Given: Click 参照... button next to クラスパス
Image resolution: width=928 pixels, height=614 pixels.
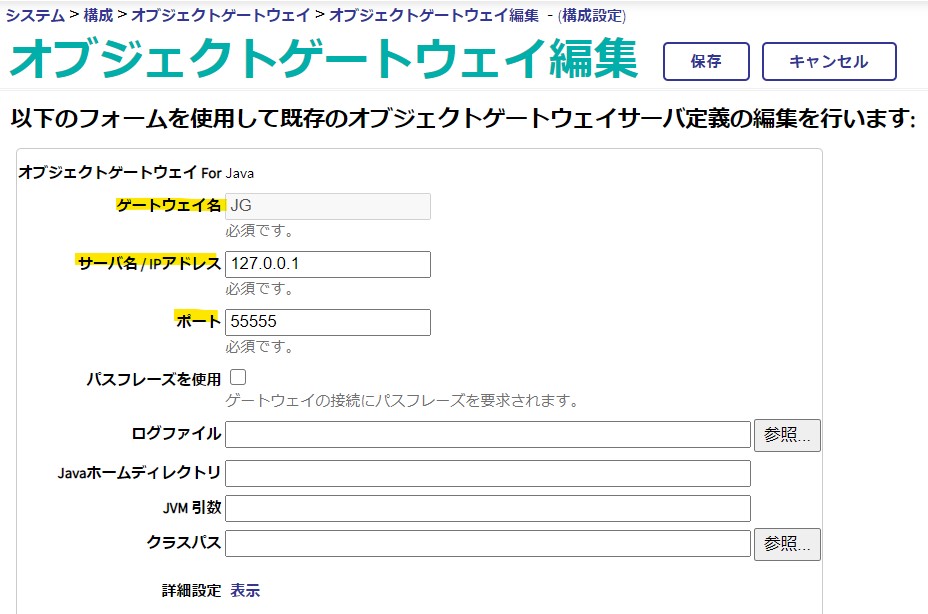Looking at the screenshot, I should (787, 544).
